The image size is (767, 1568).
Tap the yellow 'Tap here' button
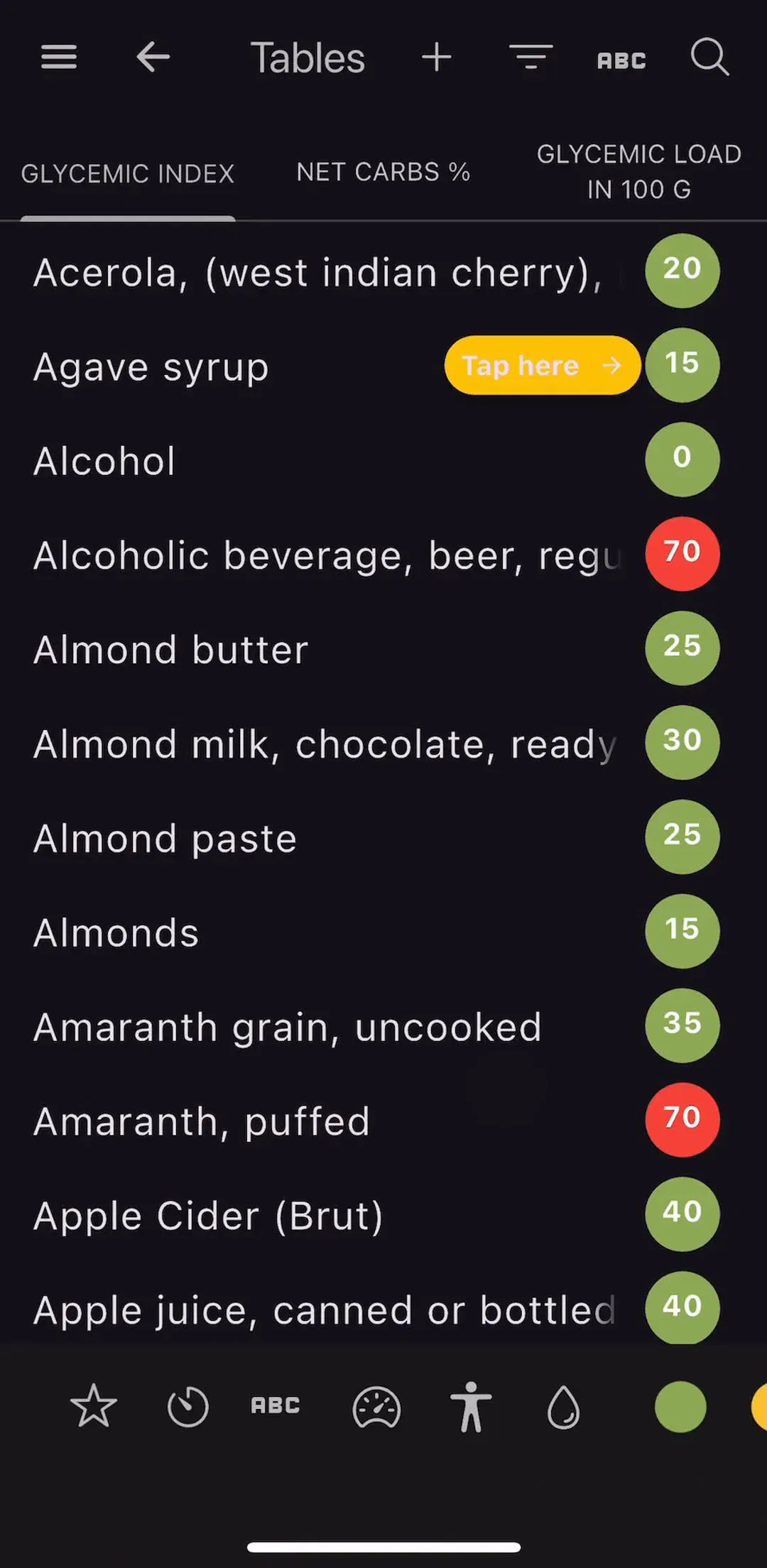coord(543,365)
